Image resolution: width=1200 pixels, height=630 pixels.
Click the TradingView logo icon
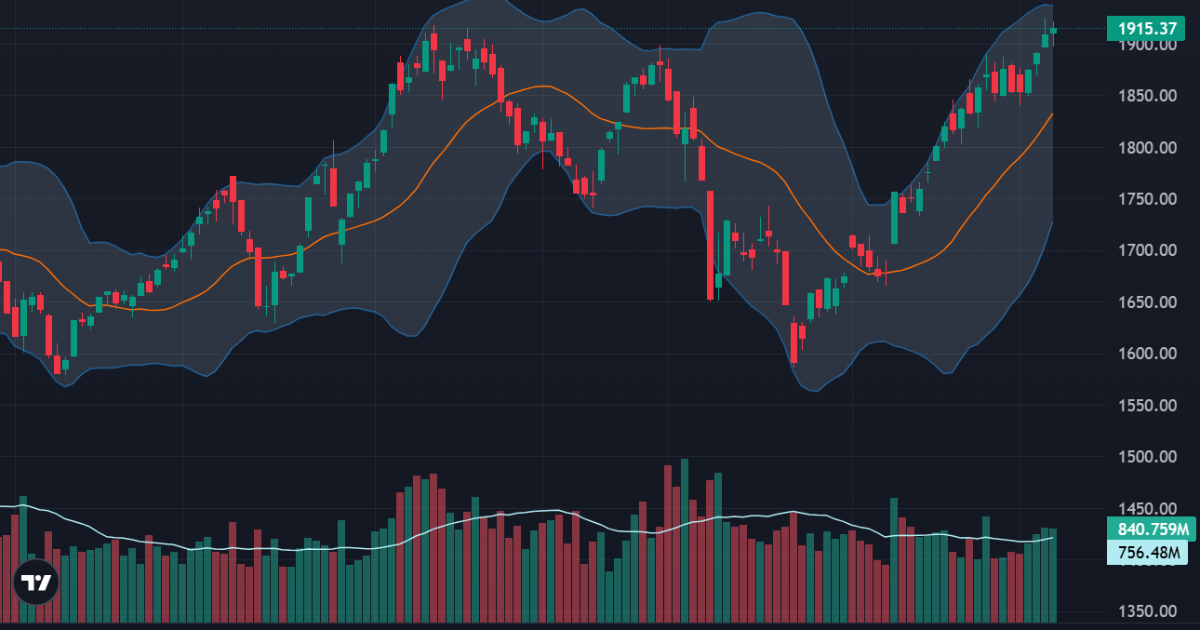click(37, 583)
